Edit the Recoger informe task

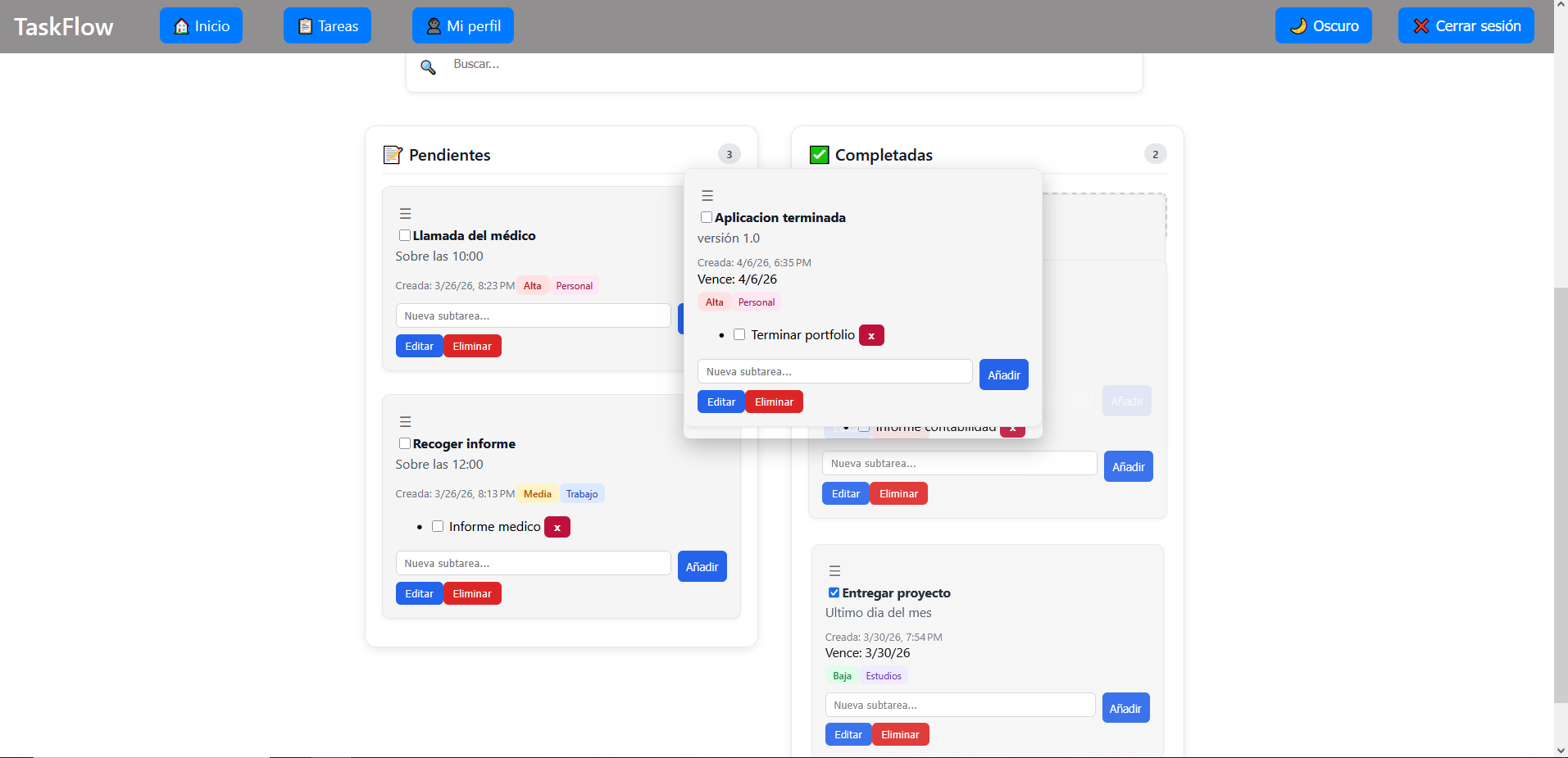click(419, 594)
